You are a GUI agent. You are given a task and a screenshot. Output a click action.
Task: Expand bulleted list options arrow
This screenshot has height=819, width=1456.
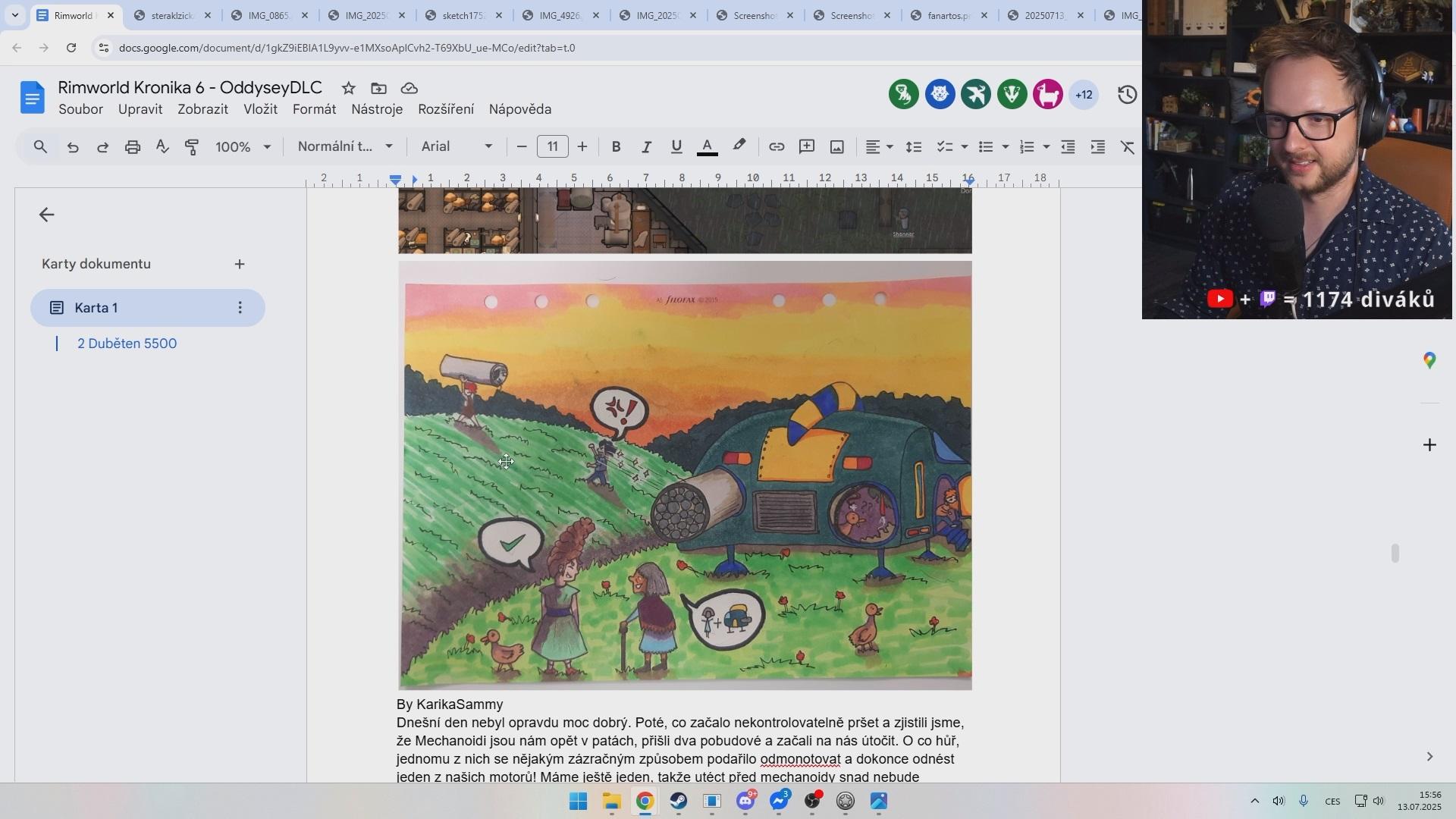[1006, 147]
